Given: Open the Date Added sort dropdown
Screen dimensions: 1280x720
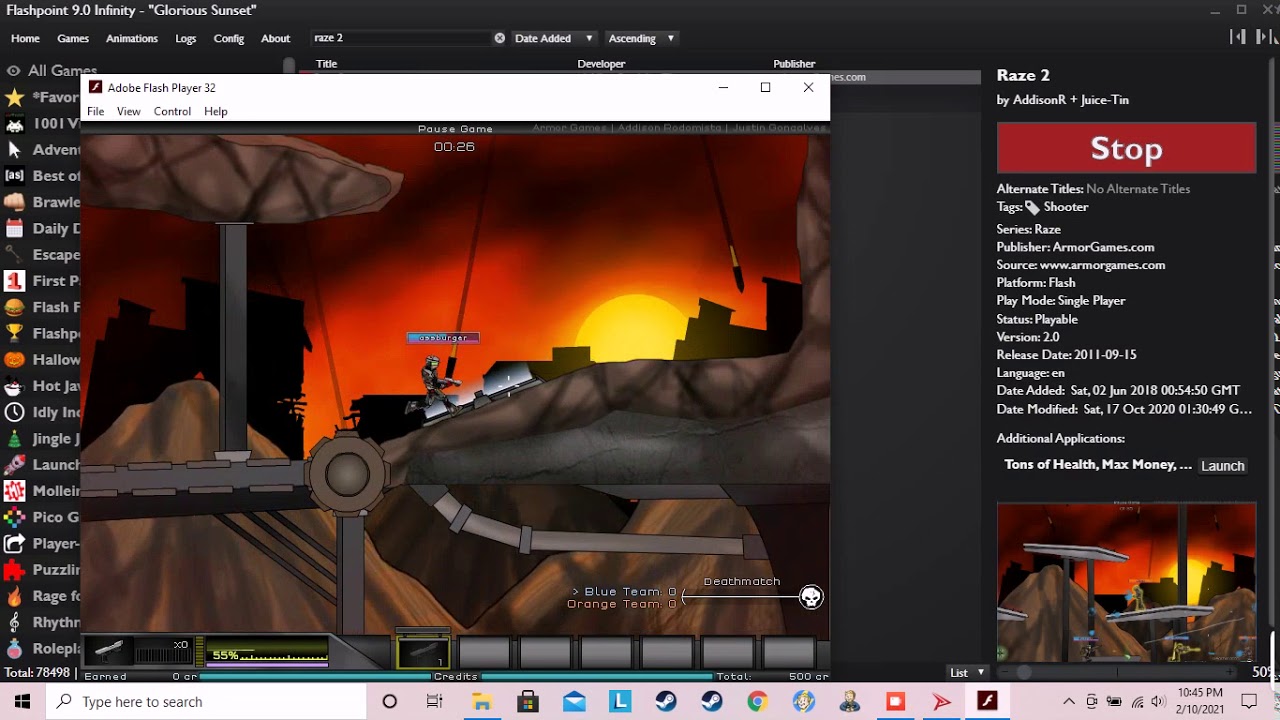Looking at the screenshot, I should (554, 38).
